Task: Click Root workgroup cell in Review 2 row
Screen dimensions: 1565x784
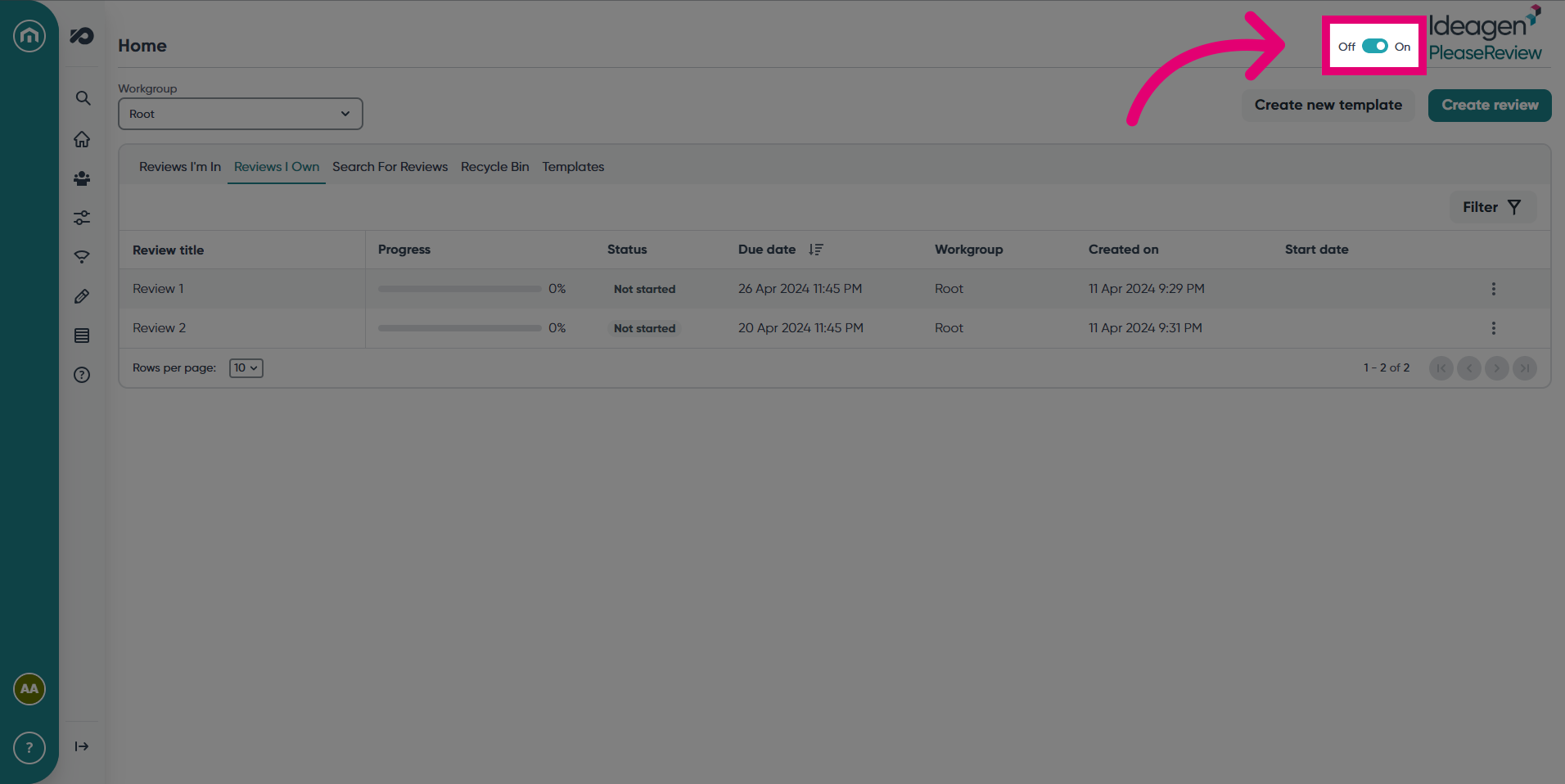Action: click(x=949, y=328)
